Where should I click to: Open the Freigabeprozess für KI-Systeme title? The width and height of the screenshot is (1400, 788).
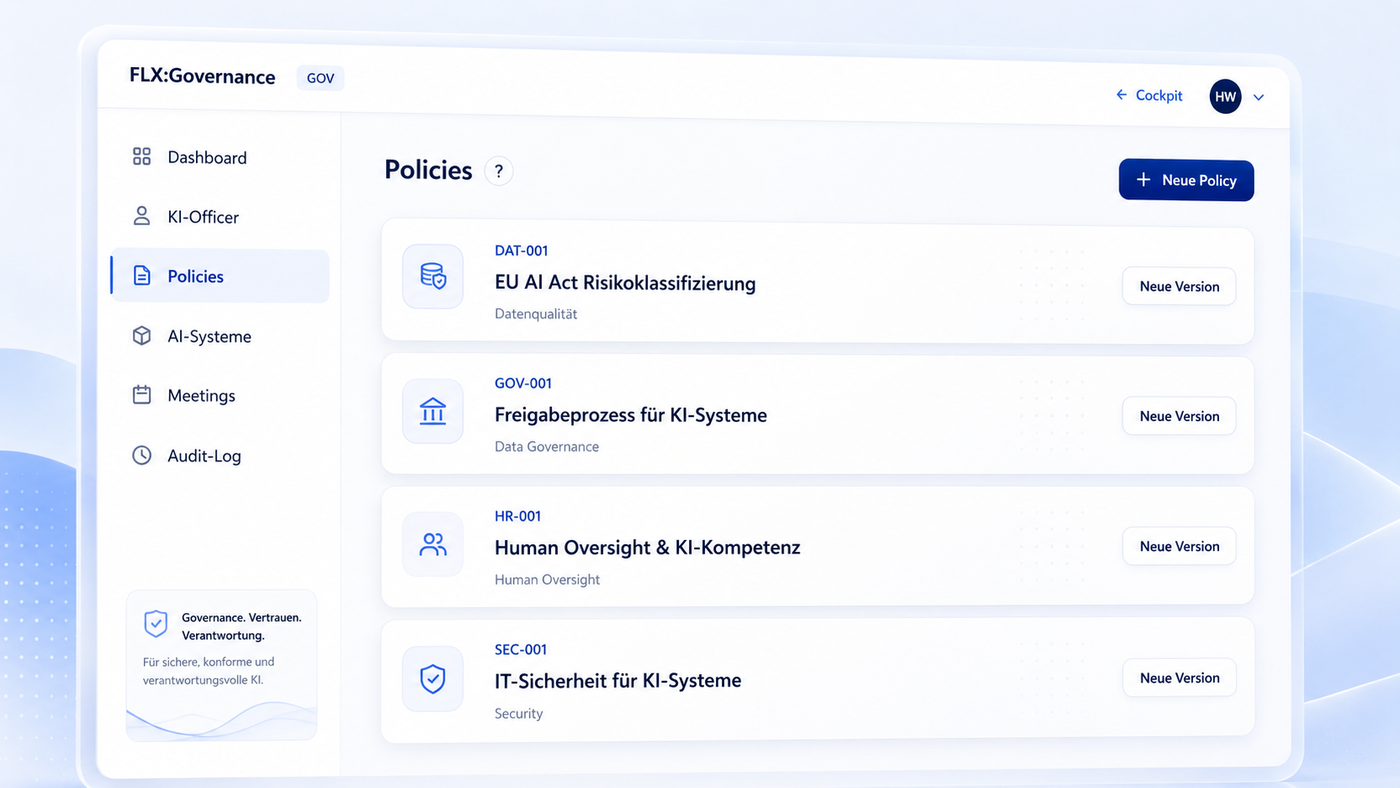(x=631, y=415)
